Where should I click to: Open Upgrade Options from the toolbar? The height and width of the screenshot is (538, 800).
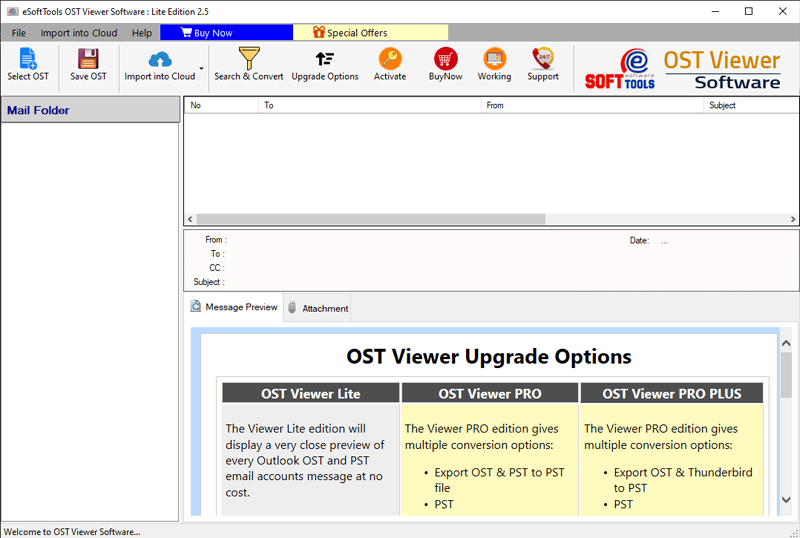click(324, 59)
